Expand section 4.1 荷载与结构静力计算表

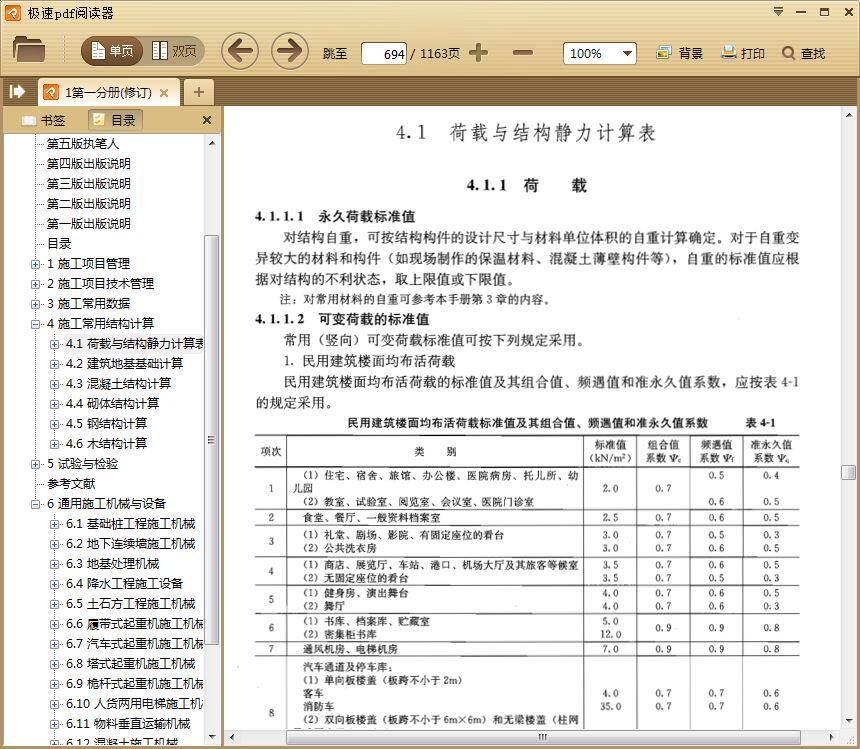[54, 344]
